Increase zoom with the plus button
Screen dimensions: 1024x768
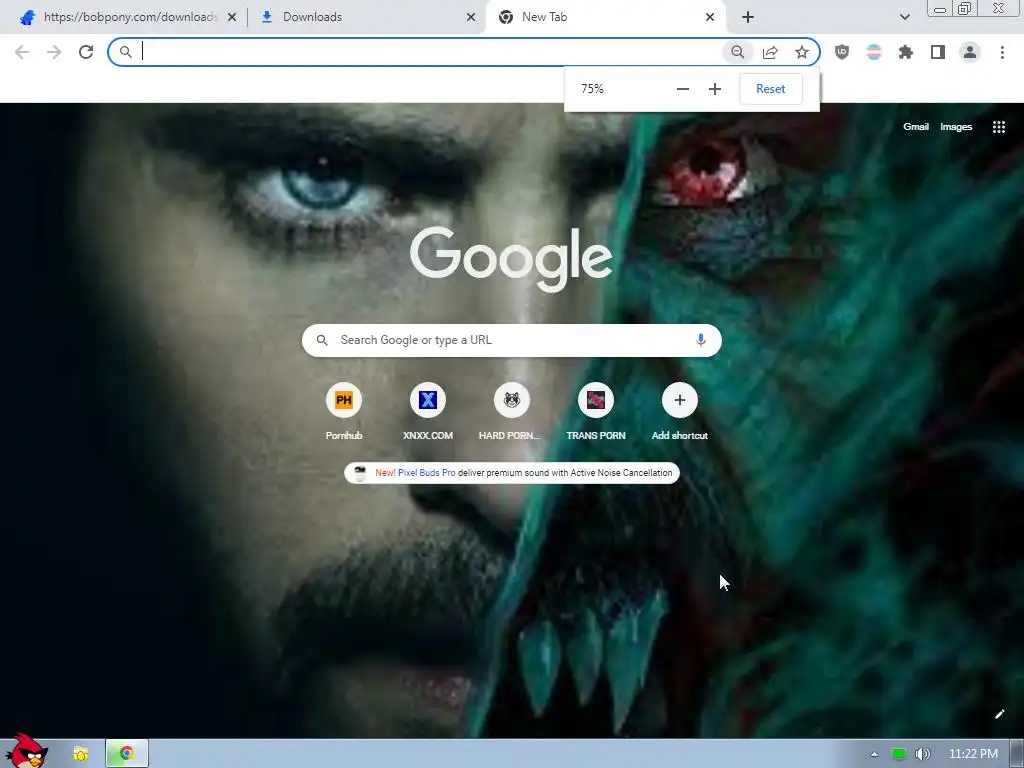tap(714, 89)
